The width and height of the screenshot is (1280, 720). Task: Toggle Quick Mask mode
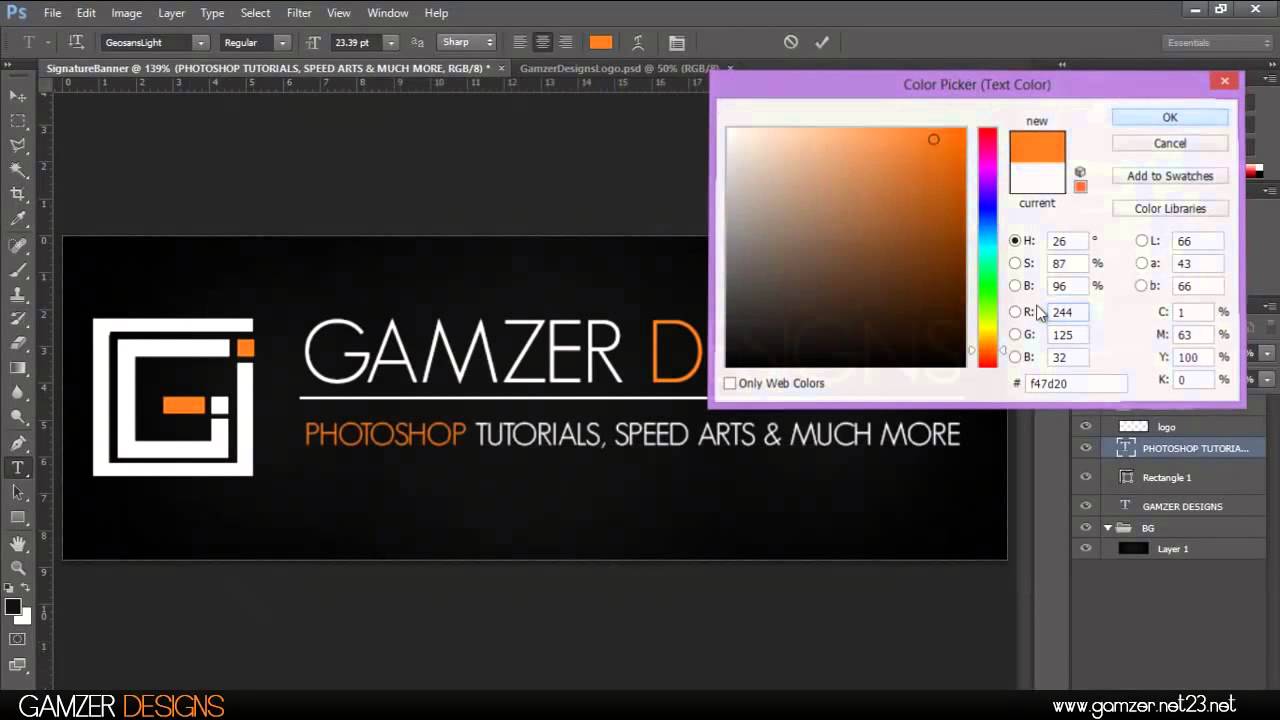coord(18,638)
